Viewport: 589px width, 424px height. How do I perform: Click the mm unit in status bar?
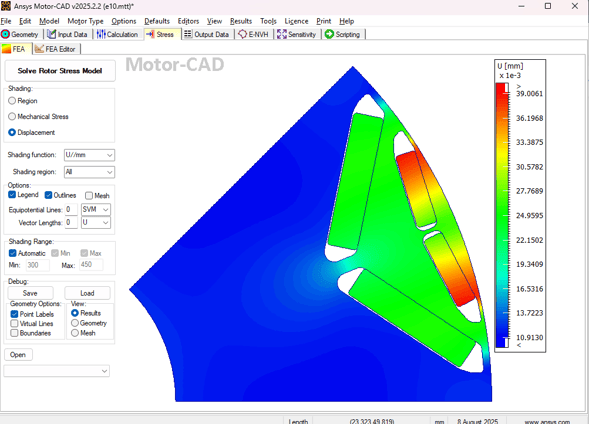[x=439, y=421]
